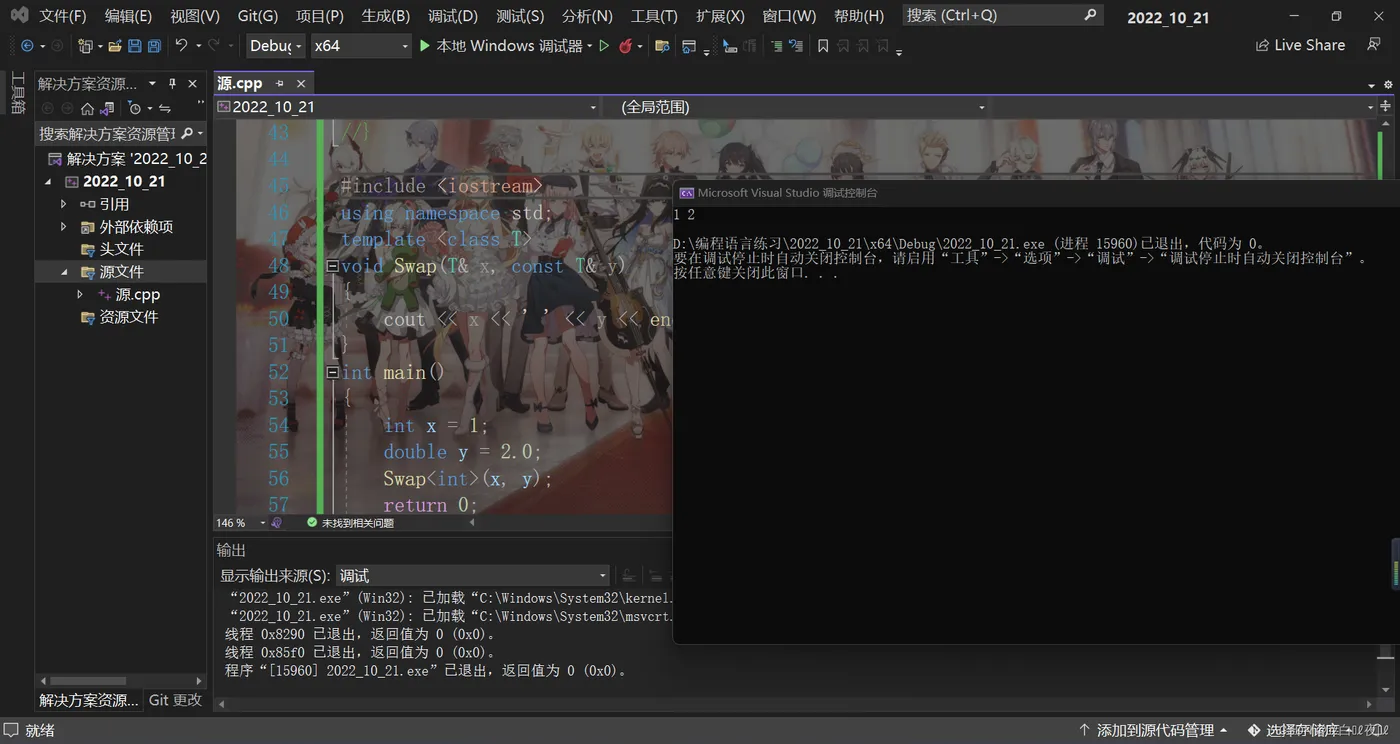
Task: Click the 工具箱 side tab
Action: click(17, 93)
